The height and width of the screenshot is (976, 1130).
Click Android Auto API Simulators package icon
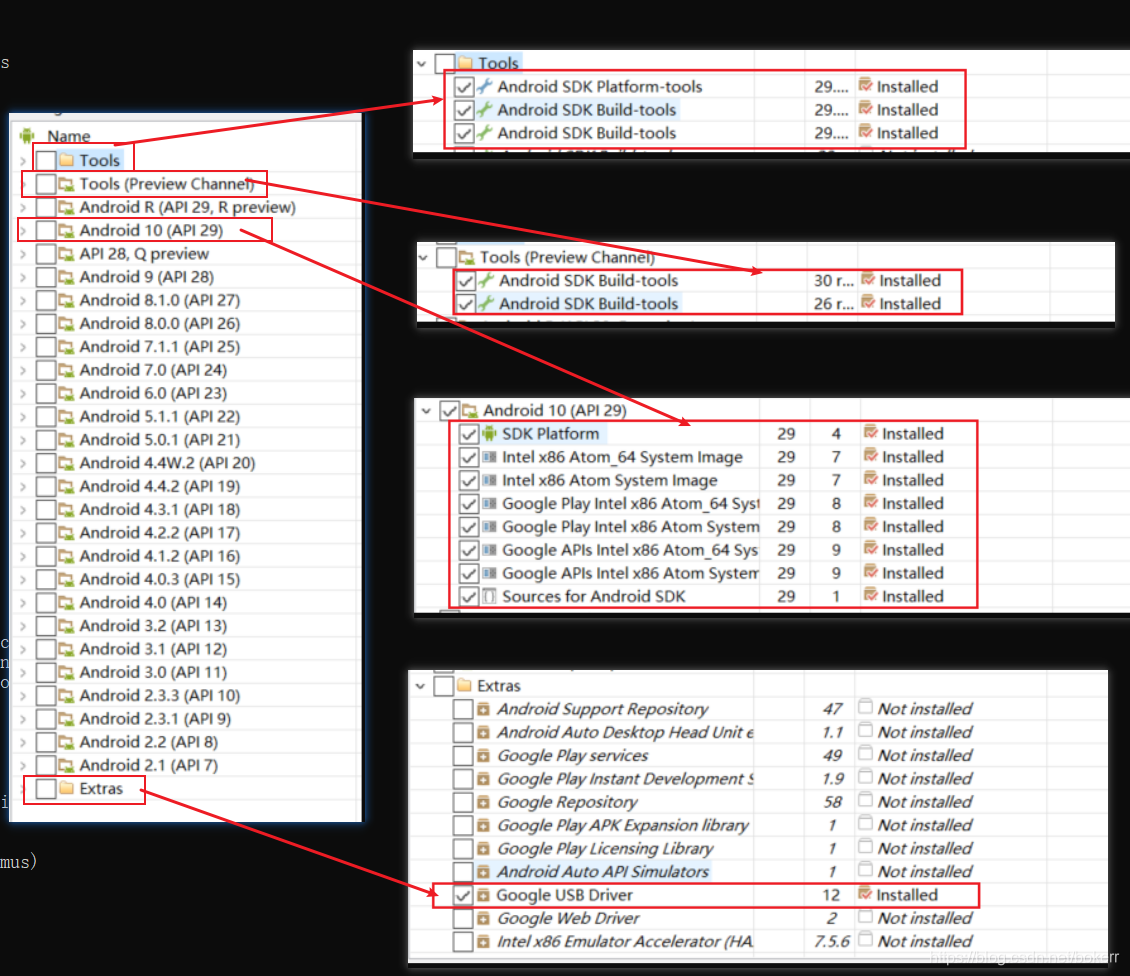point(484,871)
